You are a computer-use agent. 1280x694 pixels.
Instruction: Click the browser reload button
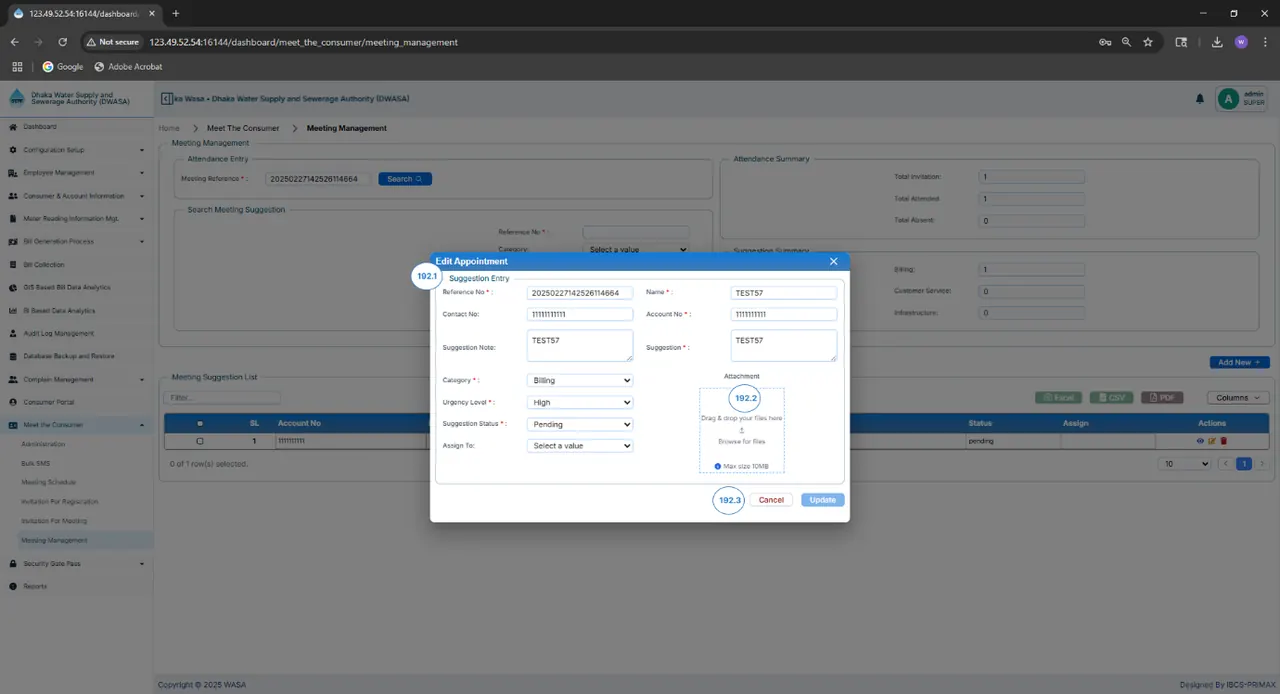(62, 42)
